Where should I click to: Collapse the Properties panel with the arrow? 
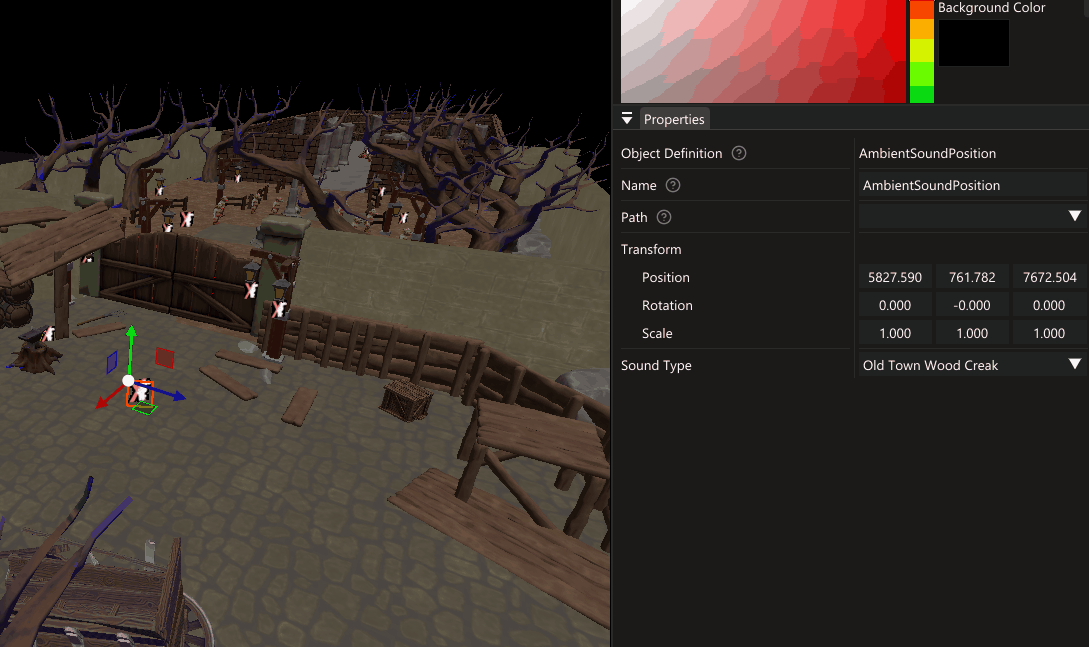tap(627, 118)
